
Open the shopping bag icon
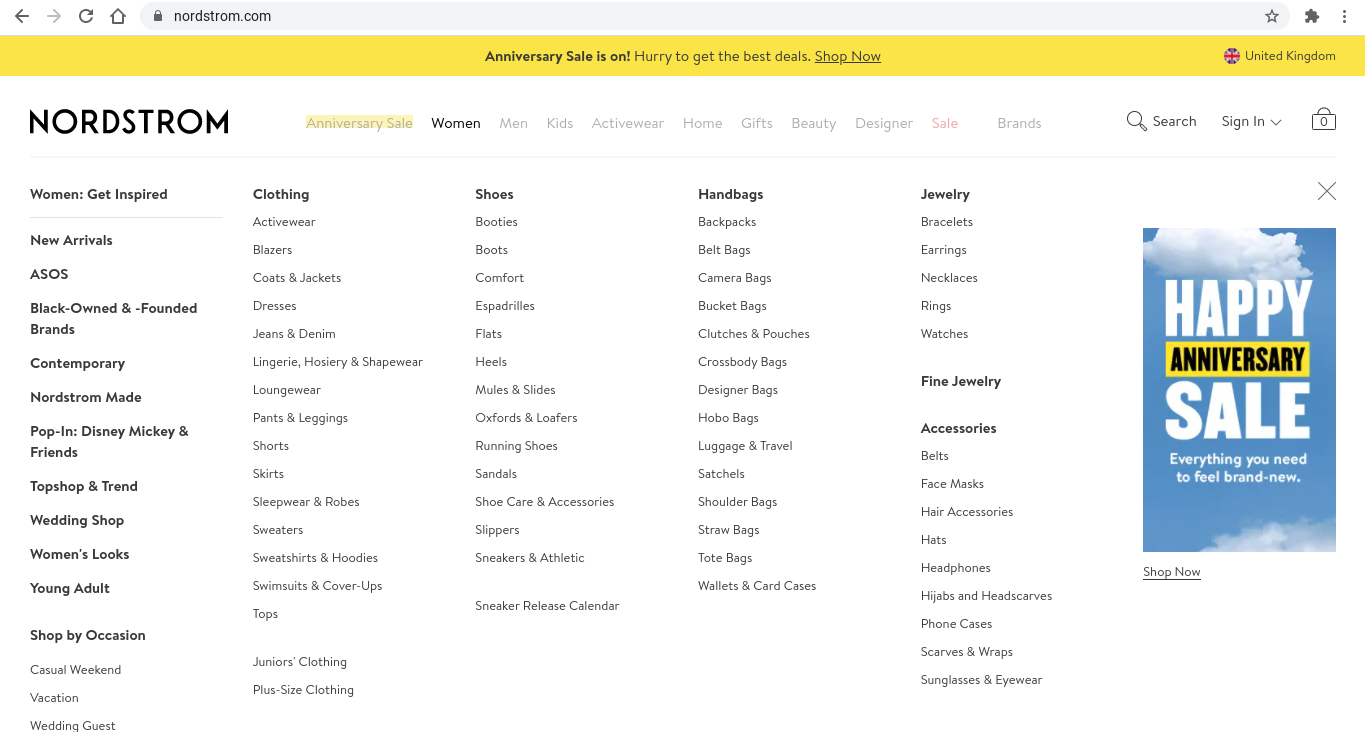click(x=1323, y=120)
